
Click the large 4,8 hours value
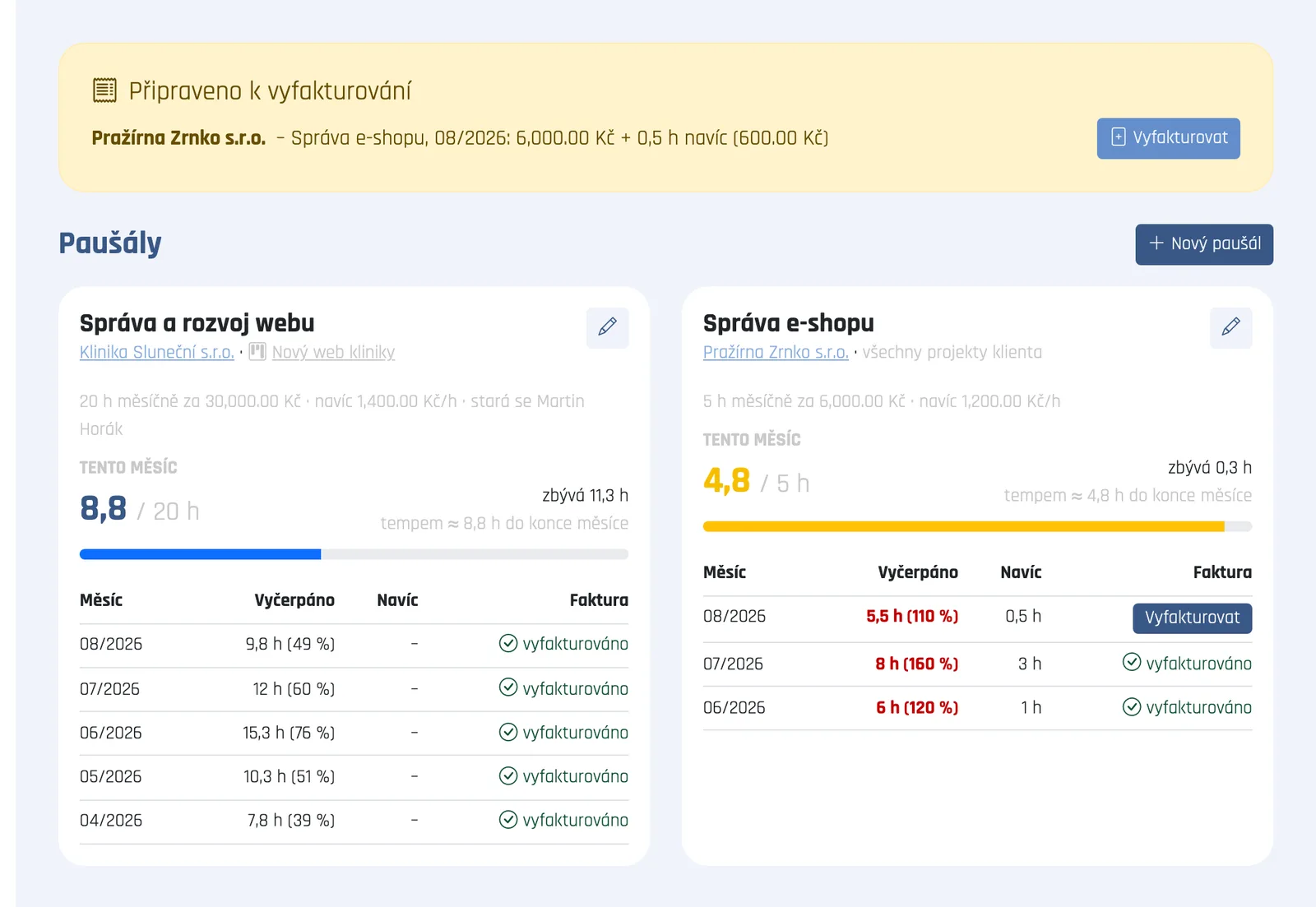(726, 480)
